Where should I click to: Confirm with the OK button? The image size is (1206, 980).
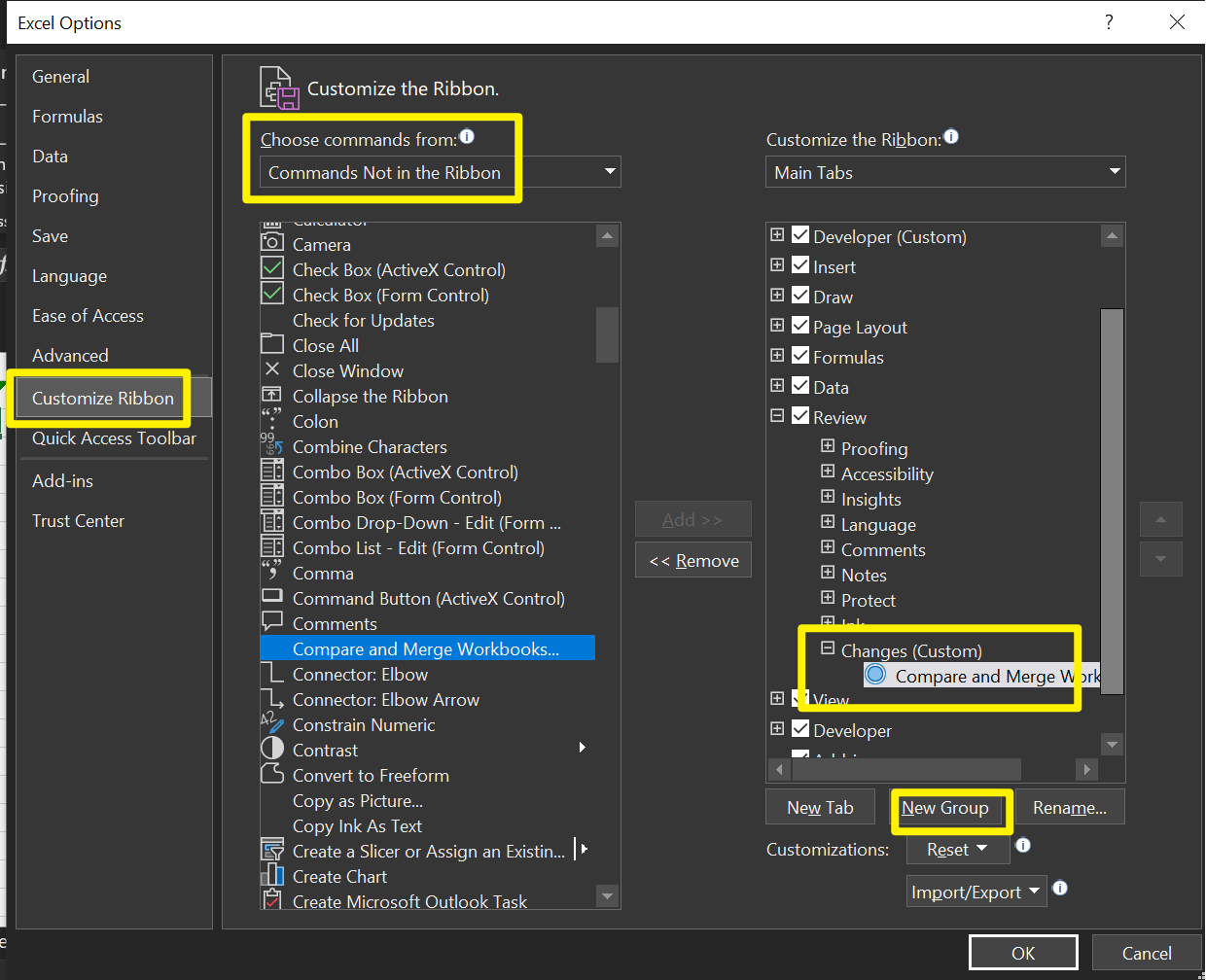pyautogui.click(x=1023, y=953)
